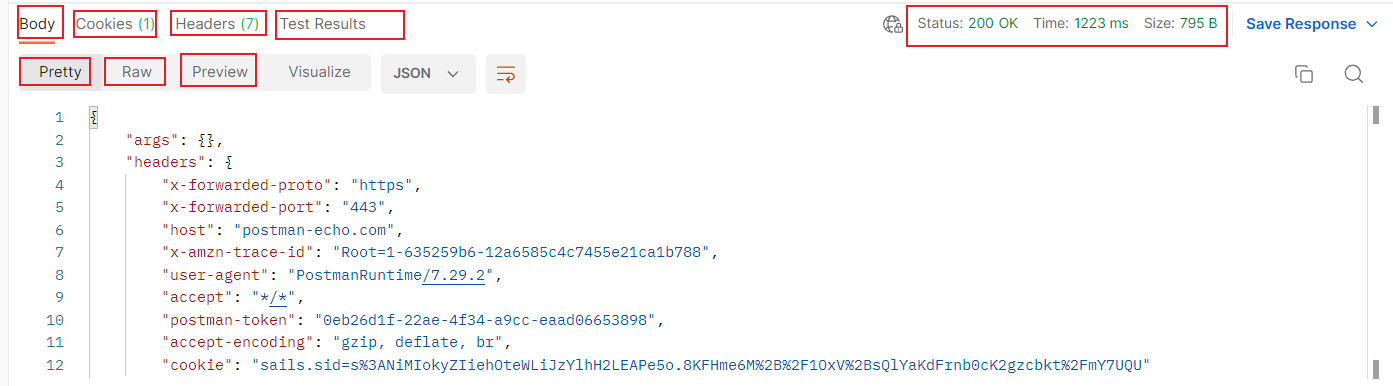Expand the Save Response chevron menu
Screen dimensions: 1393x386
point(1371,24)
